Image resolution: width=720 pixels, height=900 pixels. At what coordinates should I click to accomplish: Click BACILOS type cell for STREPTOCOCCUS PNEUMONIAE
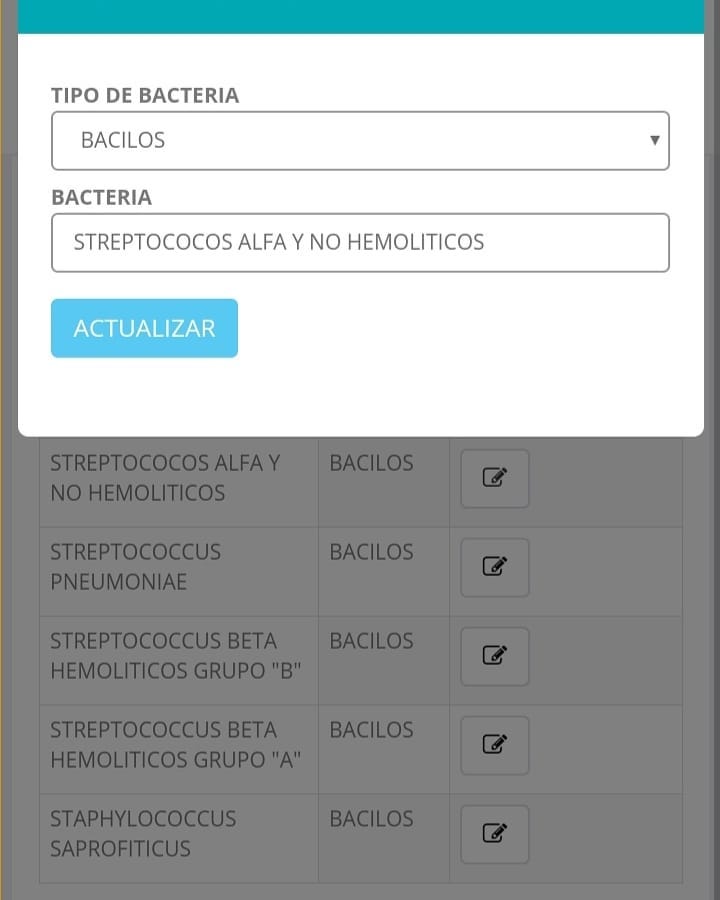384,572
